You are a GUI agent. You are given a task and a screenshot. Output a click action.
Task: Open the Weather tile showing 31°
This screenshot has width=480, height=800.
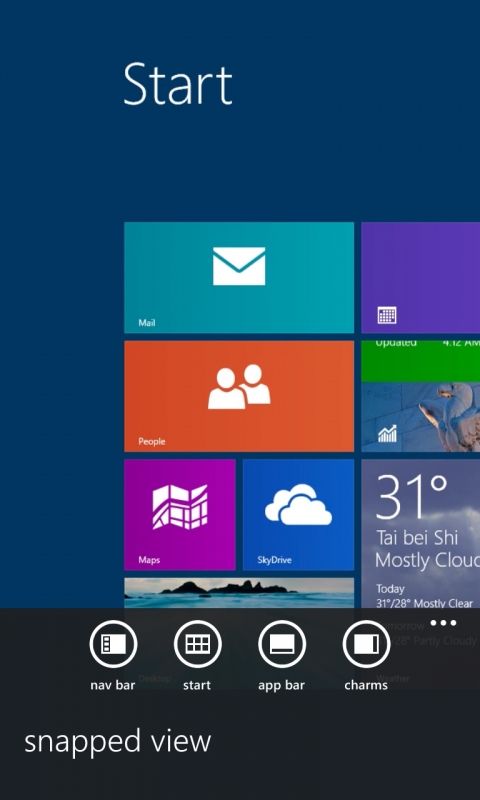click(421, 574)
